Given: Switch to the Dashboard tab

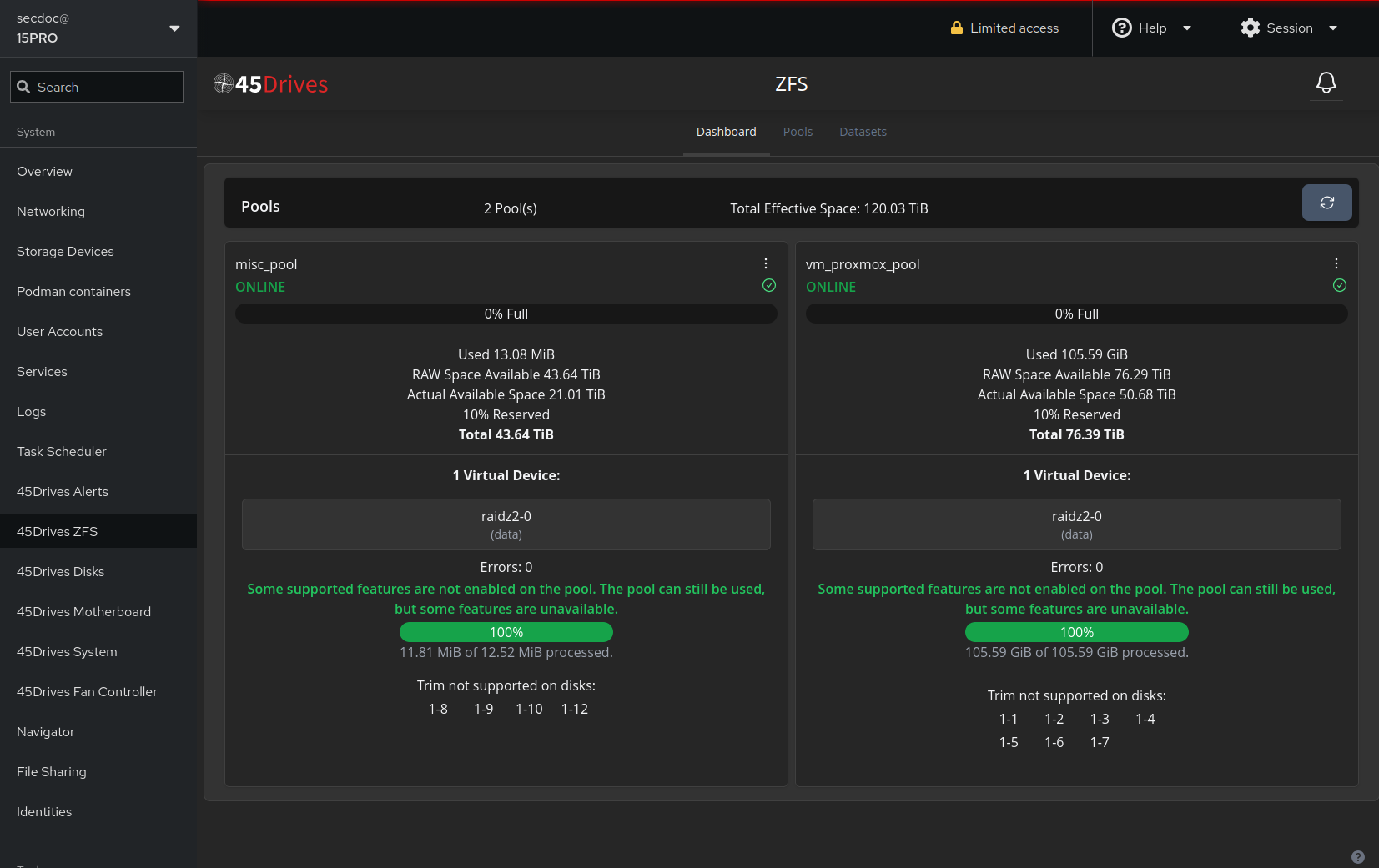Looking at the screenshot, I should tap(727, 132).
